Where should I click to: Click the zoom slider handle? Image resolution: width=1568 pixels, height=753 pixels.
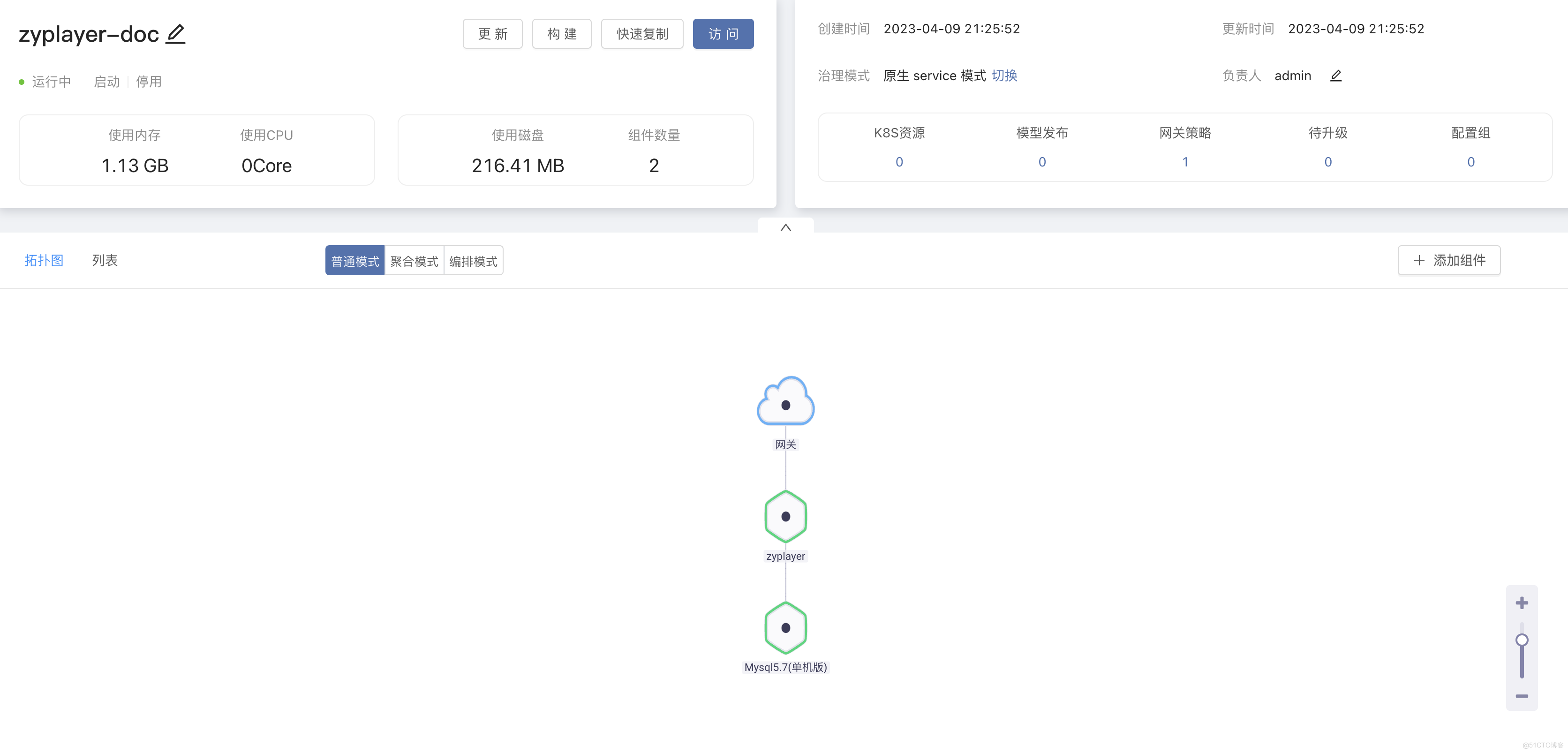pos(1521,640)
